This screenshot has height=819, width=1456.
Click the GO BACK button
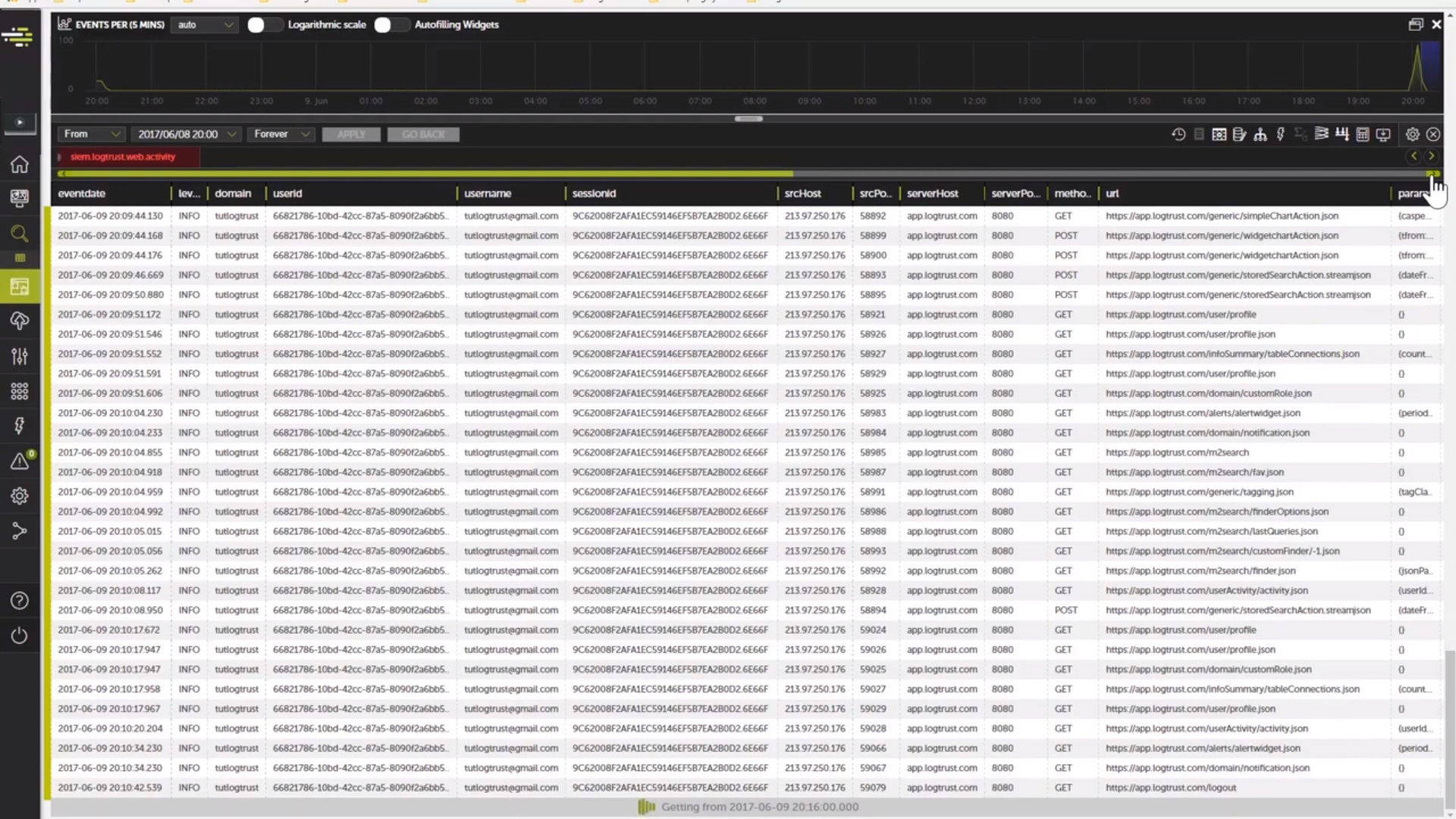coord(423,134)
